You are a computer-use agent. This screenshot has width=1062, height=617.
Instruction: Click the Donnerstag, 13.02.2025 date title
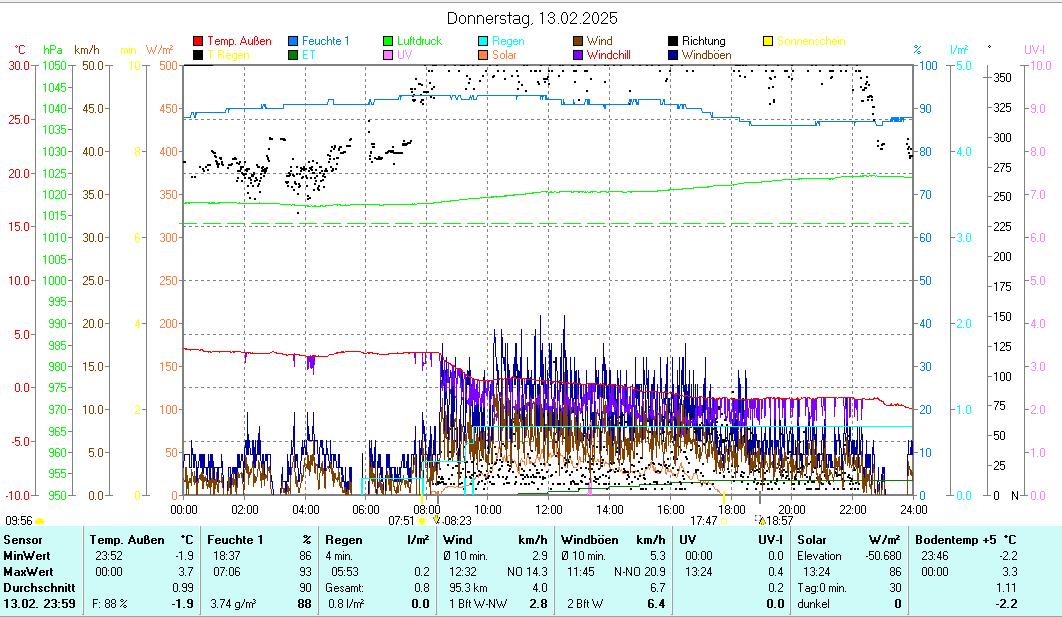click(x=531, y=18)
